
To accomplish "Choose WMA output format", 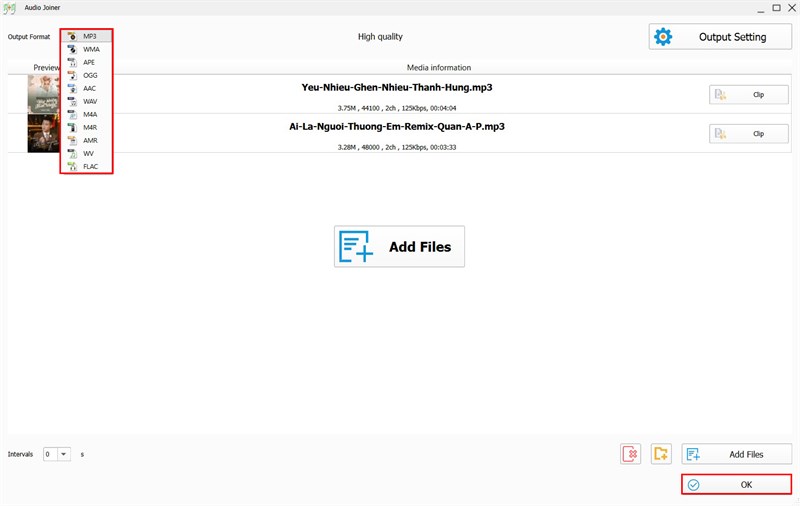I will [x=90, y=49].
